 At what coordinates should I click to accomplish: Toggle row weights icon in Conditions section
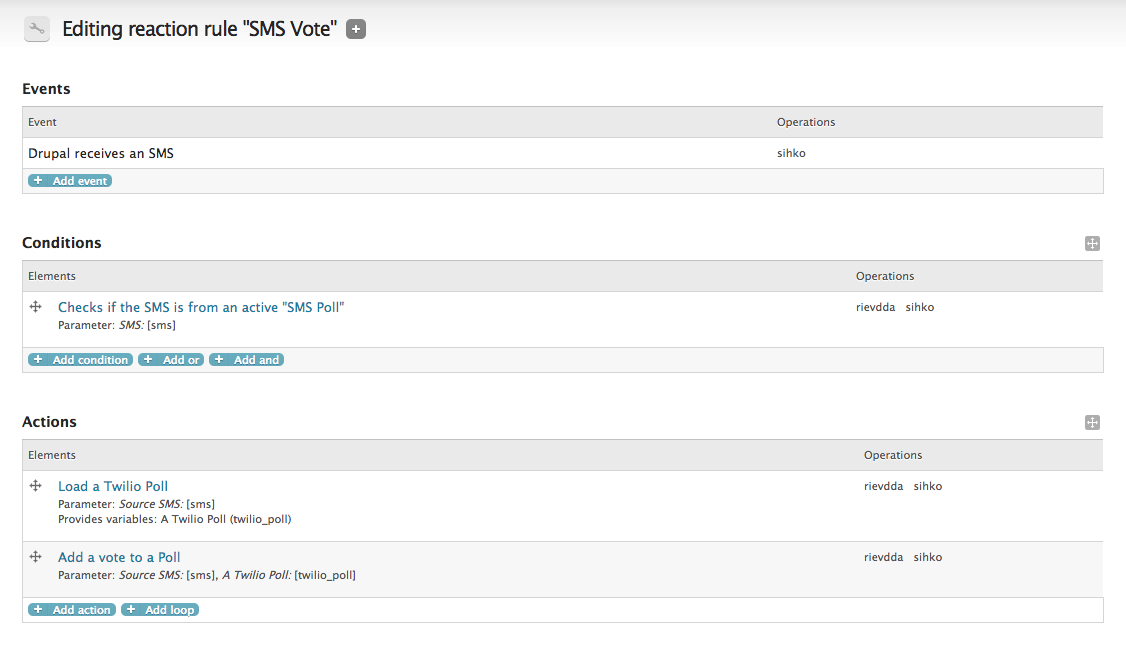(x=1092, y=244)
